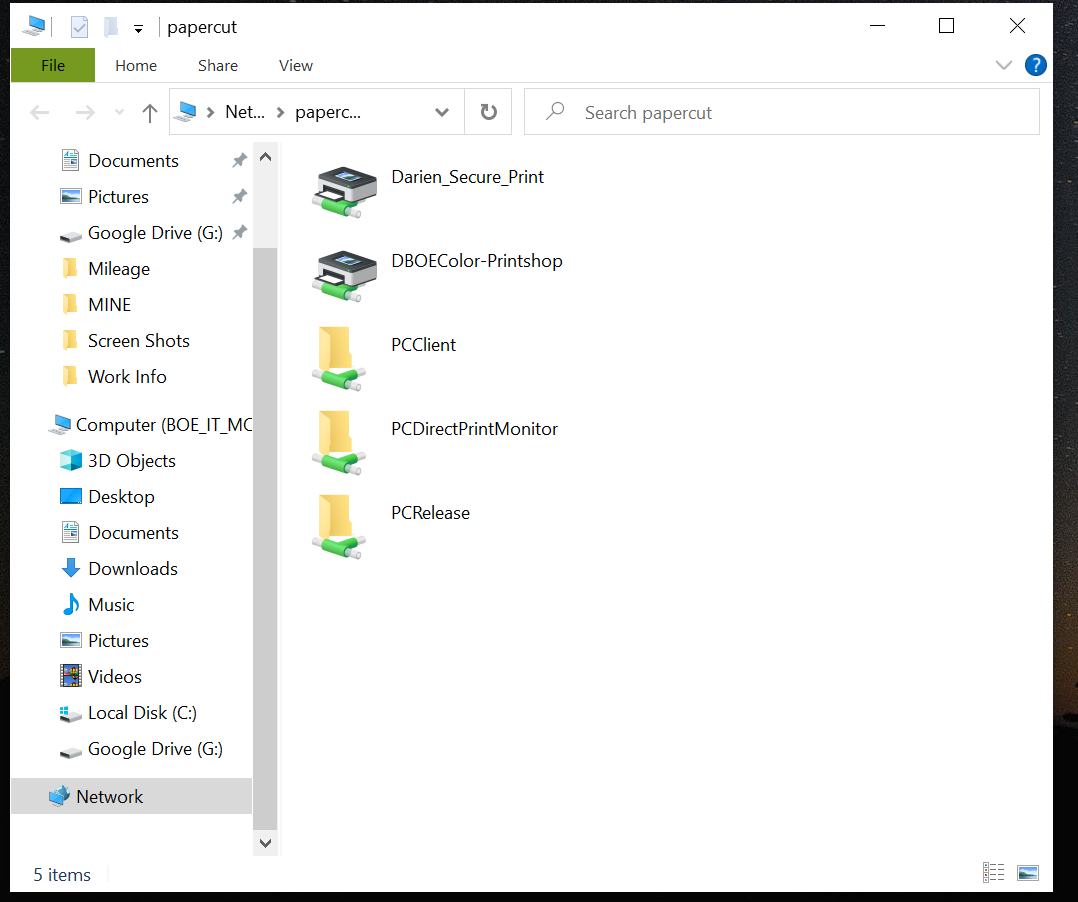Open Help with the question mark icon
1078x902 pixels.
(1035, 65)
